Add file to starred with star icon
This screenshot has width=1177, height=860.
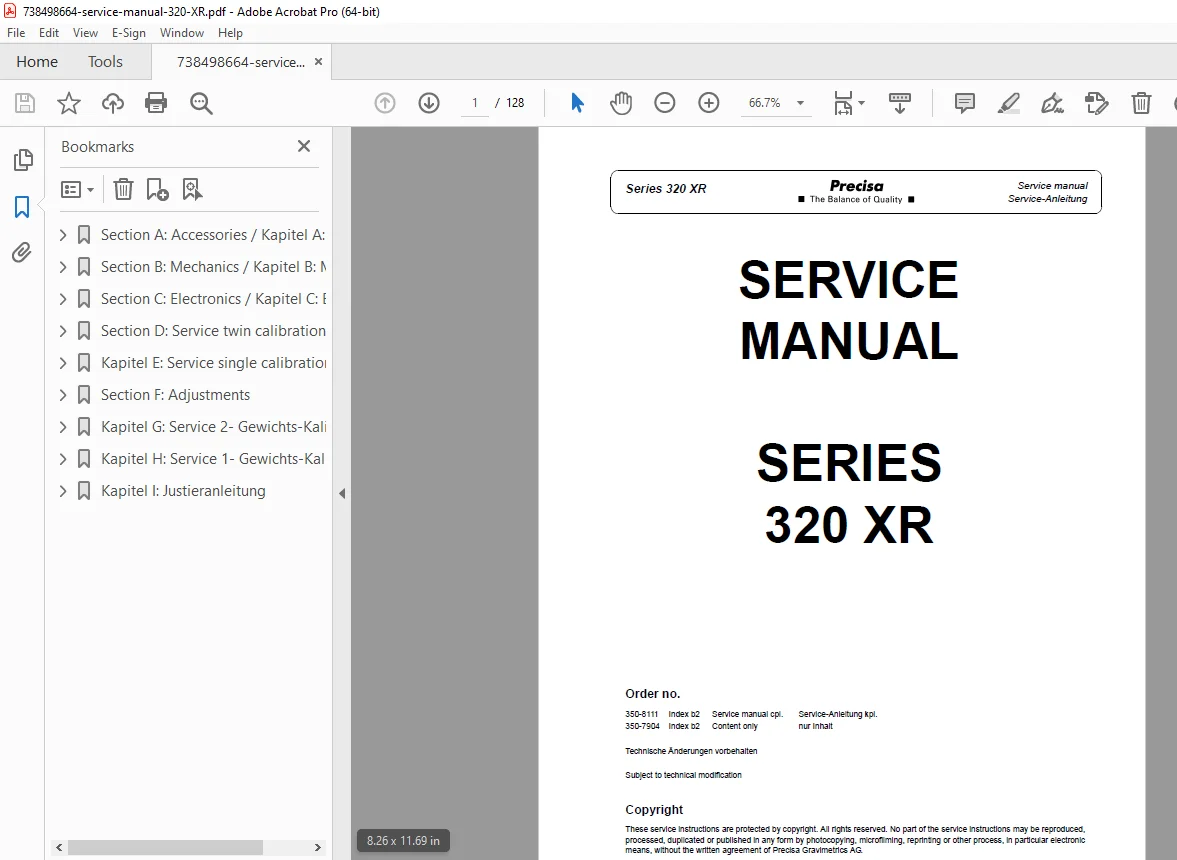point(68,103)
